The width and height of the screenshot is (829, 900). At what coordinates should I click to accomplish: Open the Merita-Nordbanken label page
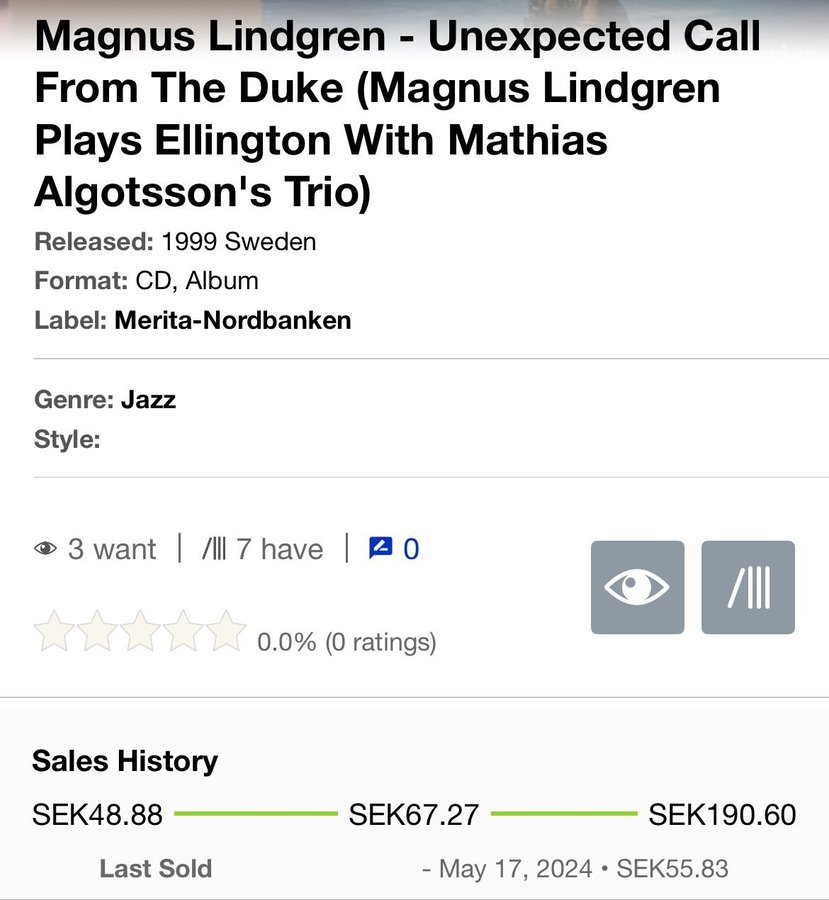click(233, 320)
